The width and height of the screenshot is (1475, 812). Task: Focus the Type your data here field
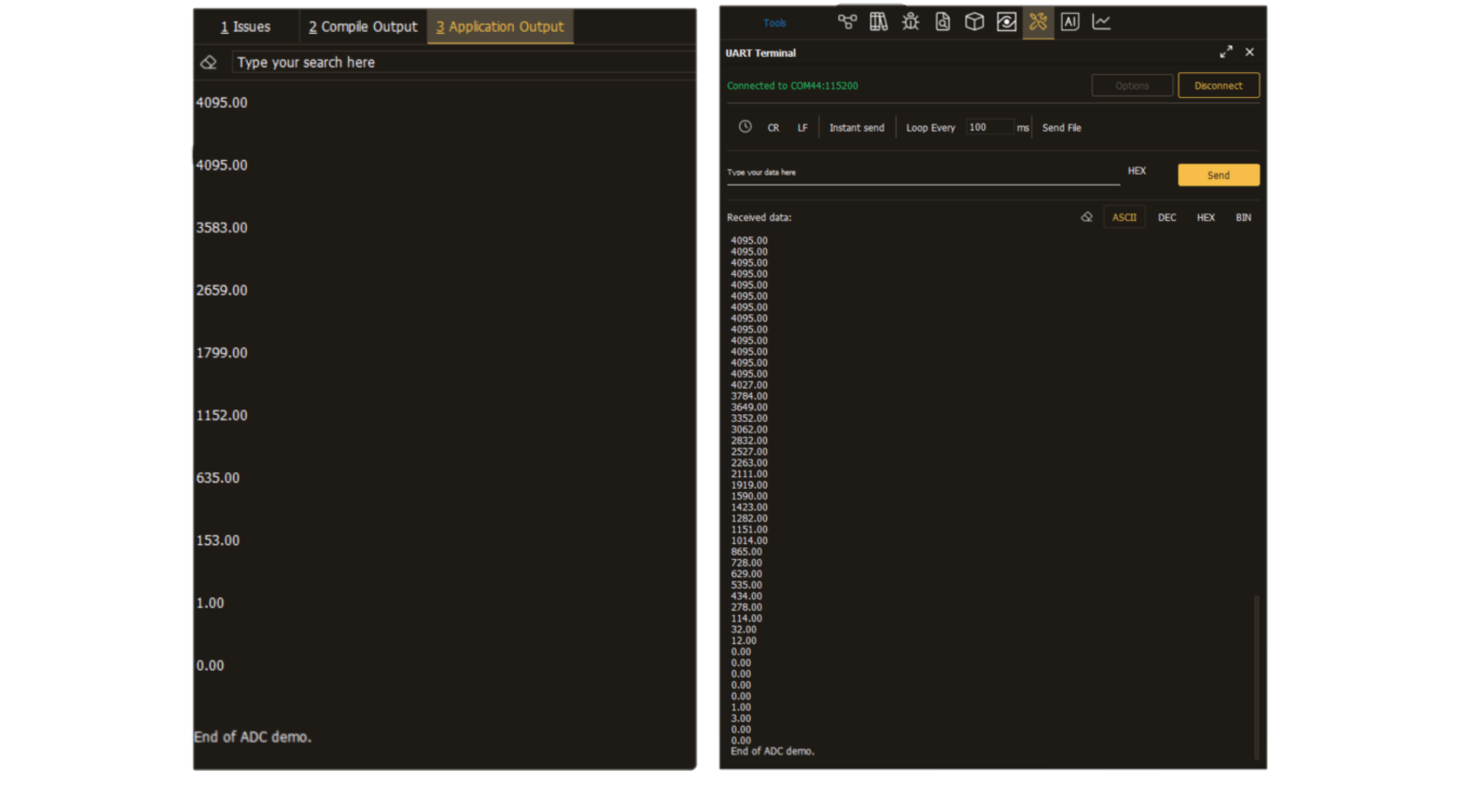tap(923, 173)
